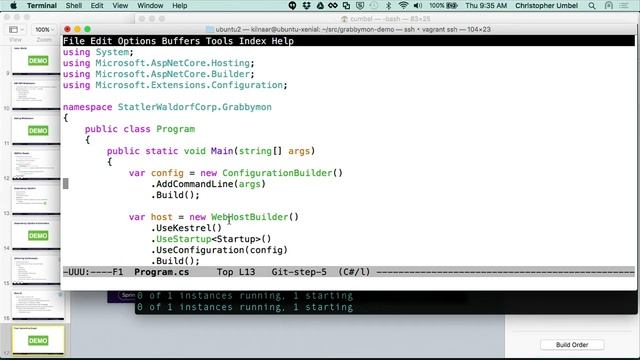This screenshot has width=640, height=360.
Task: Select Keynote slide 16 thumbnail
Action: point(38,305)
